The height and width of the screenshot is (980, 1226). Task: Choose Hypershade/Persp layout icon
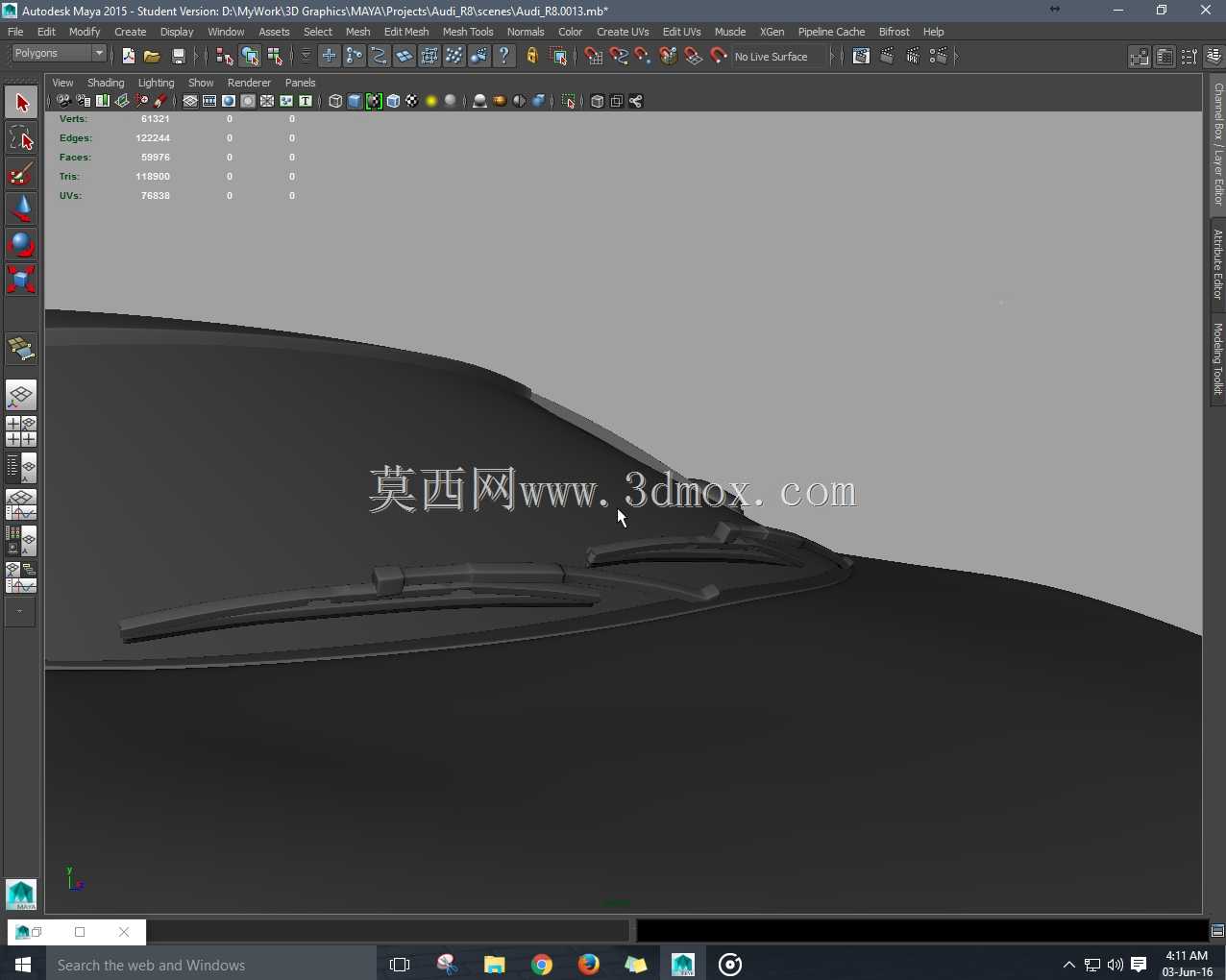21,541
